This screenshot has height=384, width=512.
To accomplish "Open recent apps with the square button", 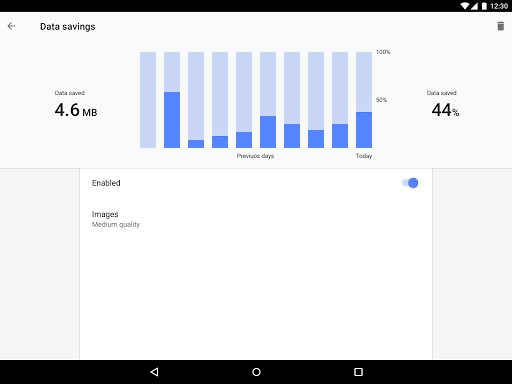I will (358, 372).
